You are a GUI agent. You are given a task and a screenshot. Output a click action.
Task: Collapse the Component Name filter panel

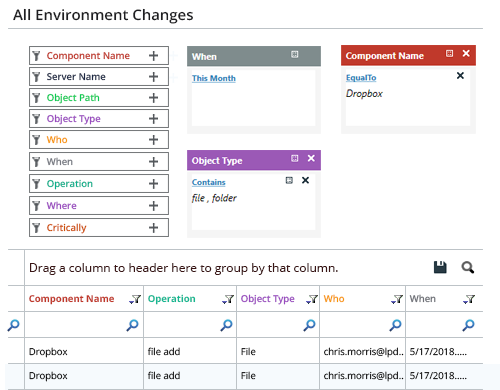tap(449, 53)
